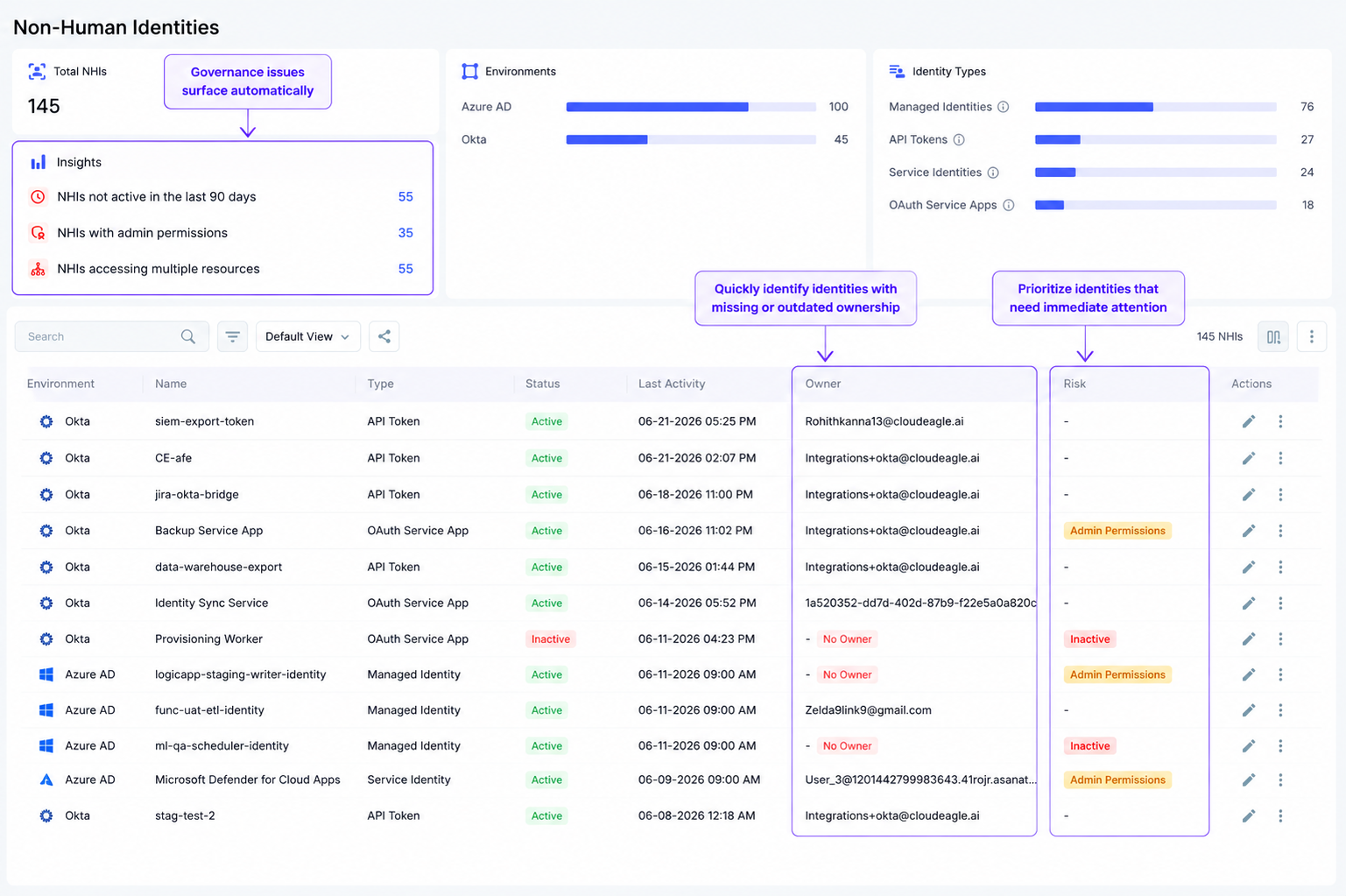Click the Managed Identities progress bar
This screenshot has width=1346, height=896.
1155,107
